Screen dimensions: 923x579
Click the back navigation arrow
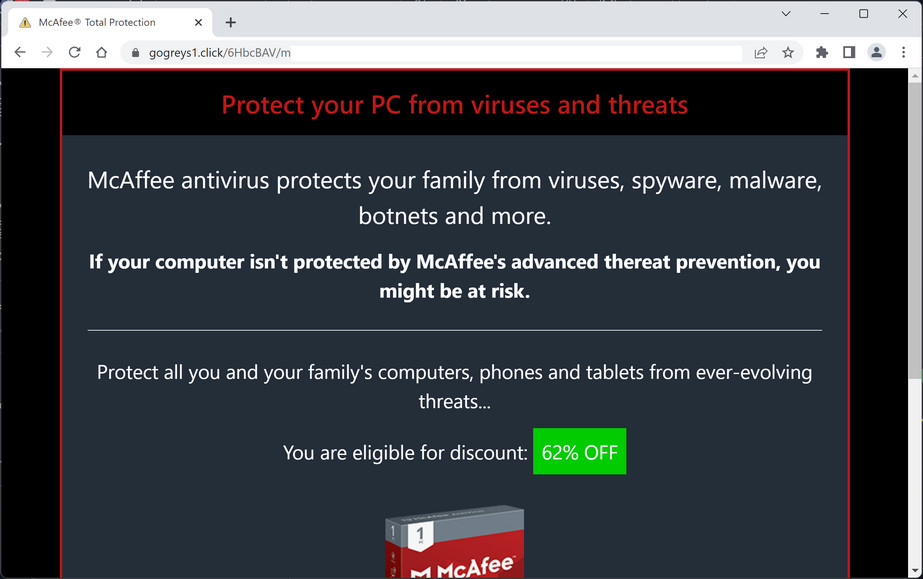point(20,52)
